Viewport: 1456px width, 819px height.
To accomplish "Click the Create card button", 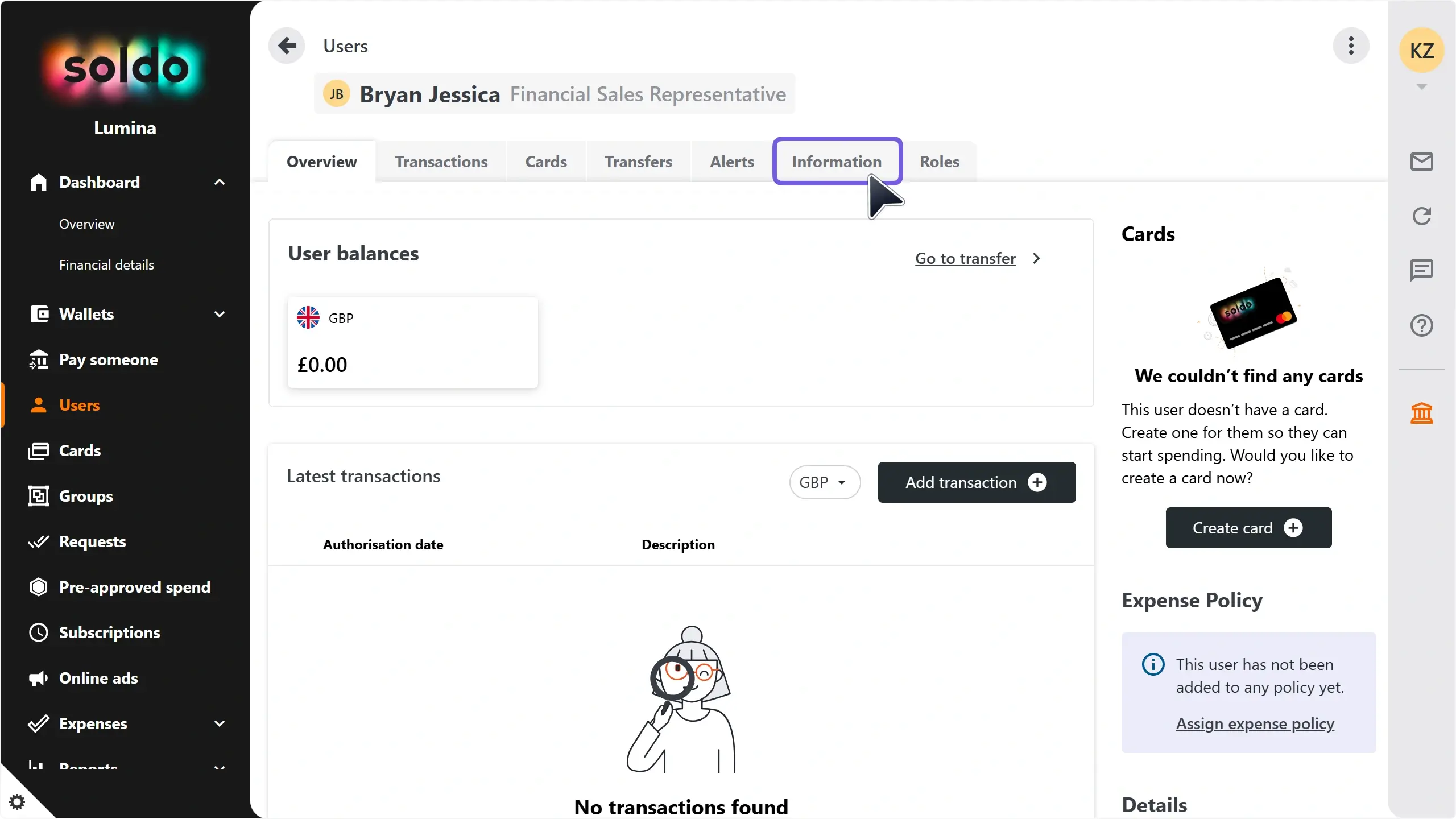I will click(1248, 528).
